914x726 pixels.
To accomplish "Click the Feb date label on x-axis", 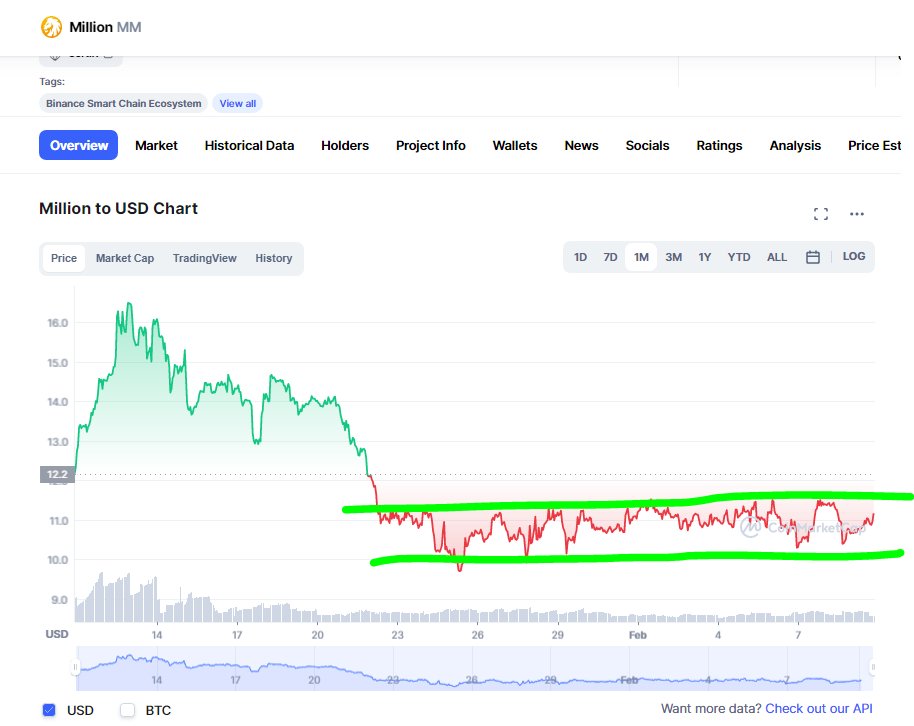I will [x=638, y=635].
